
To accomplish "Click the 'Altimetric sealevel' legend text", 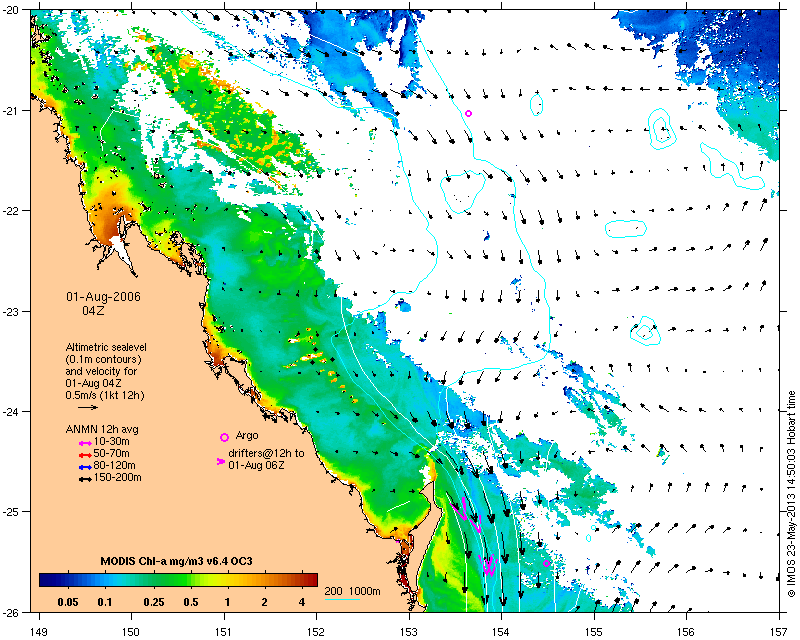I will pyautogui.click(x=106, y=348).
